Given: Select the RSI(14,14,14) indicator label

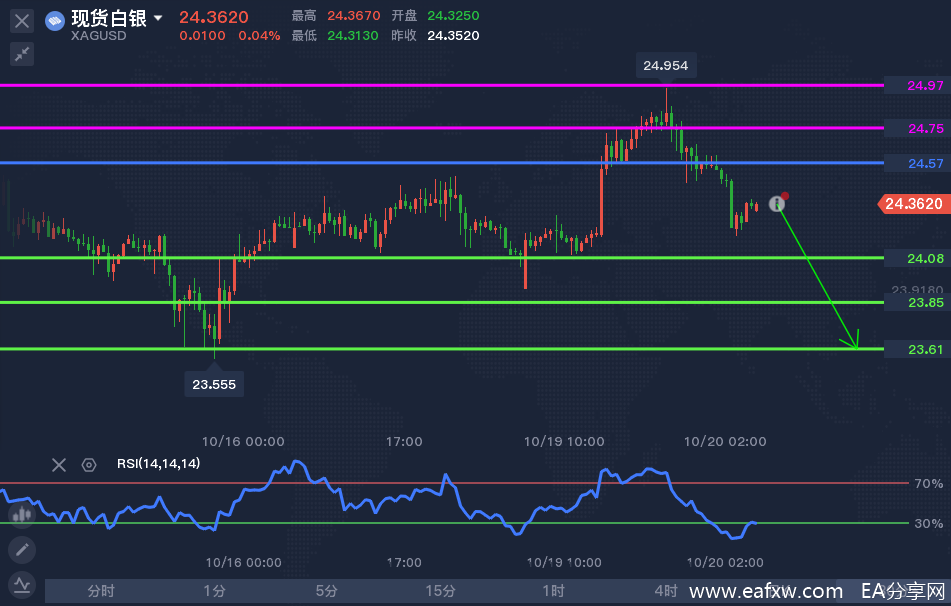Looking at the screenshot, I should pyautogui.click(x=158, y=463).
